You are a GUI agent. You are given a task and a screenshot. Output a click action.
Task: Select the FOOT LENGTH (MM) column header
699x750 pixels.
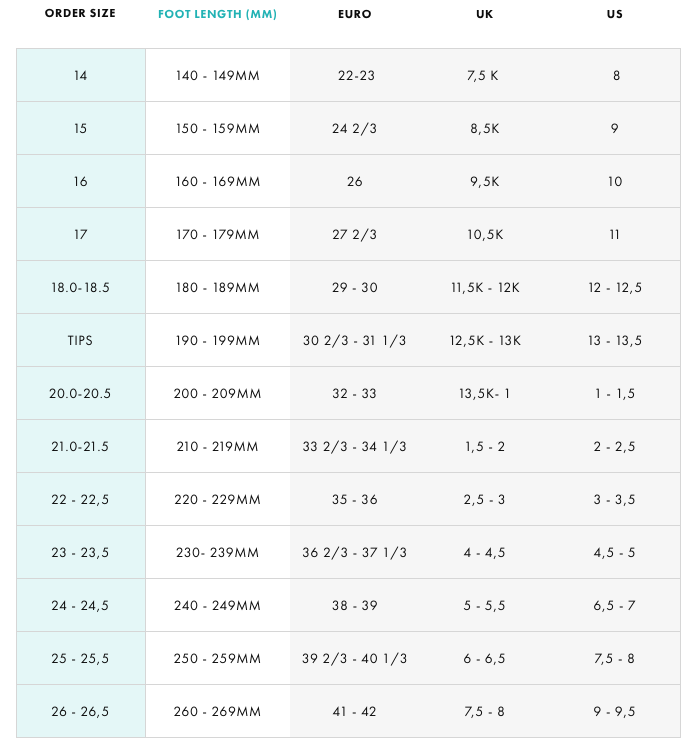217,14
